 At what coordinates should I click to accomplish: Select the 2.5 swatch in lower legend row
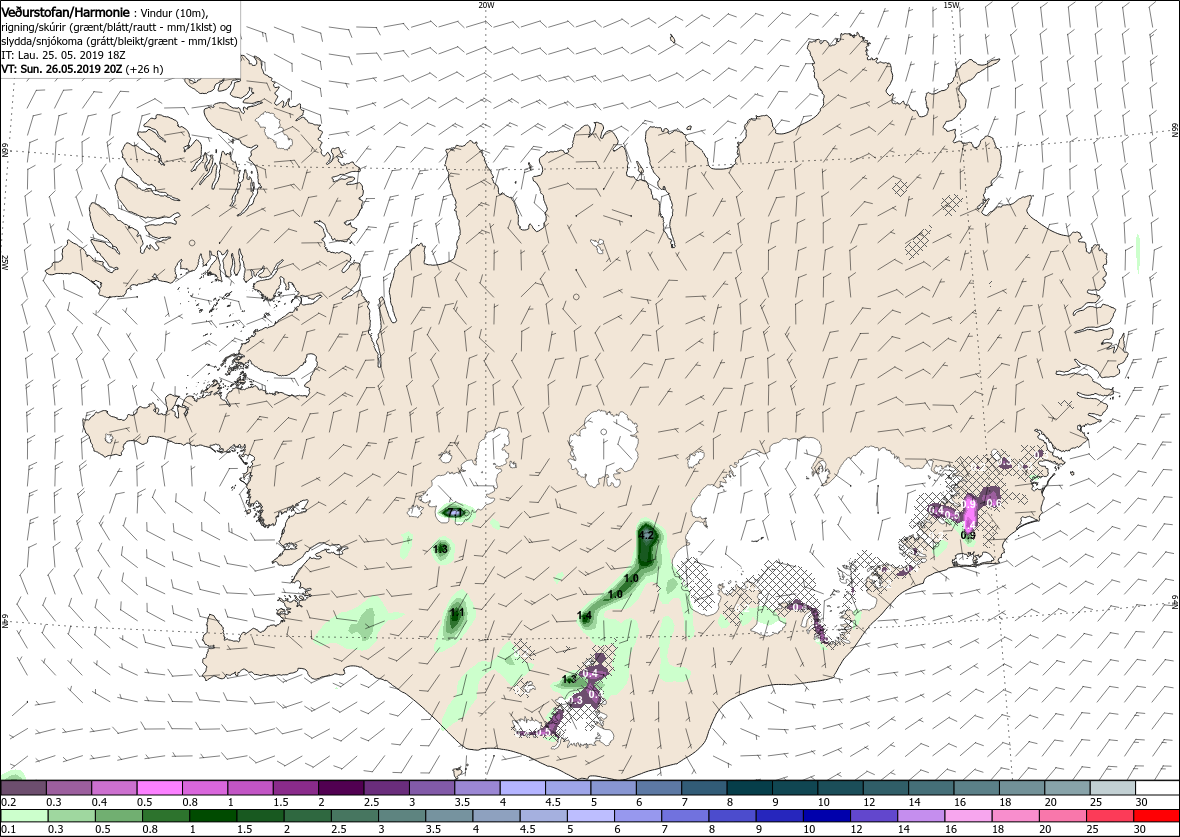(x=354, y=816)
